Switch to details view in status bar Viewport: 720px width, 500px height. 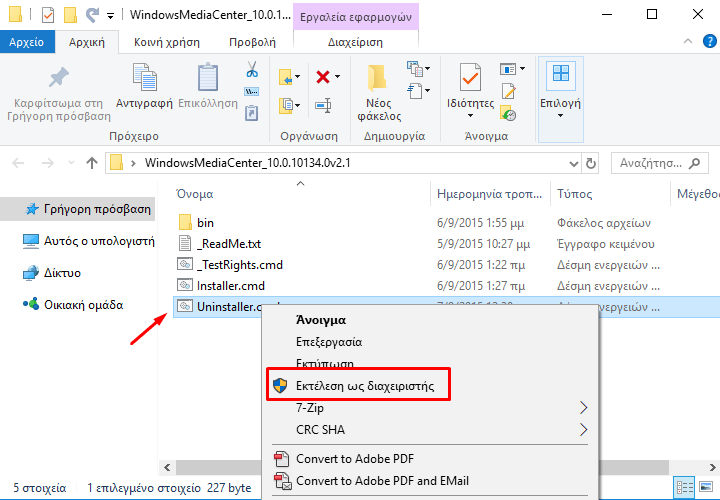pos(685,487)
